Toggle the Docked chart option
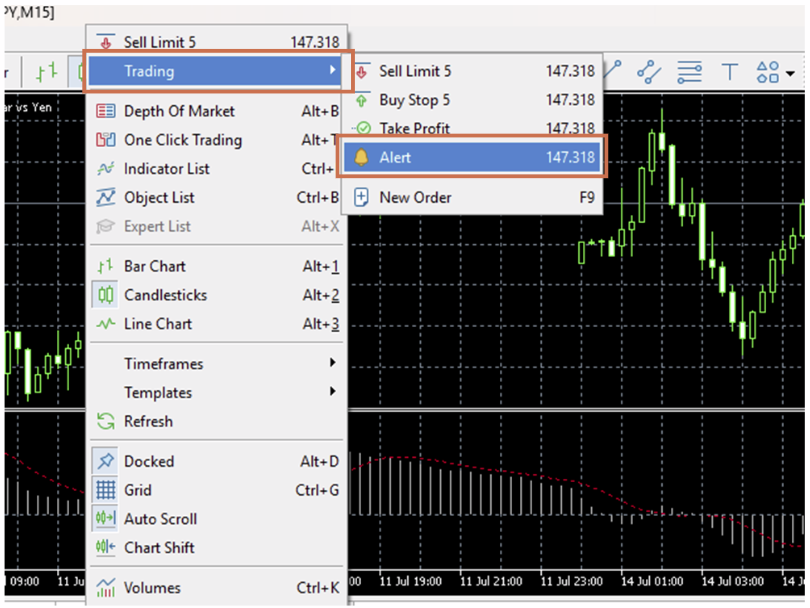Image resolution: width=810 pixels, height=608 pixels. coord(148,461)
